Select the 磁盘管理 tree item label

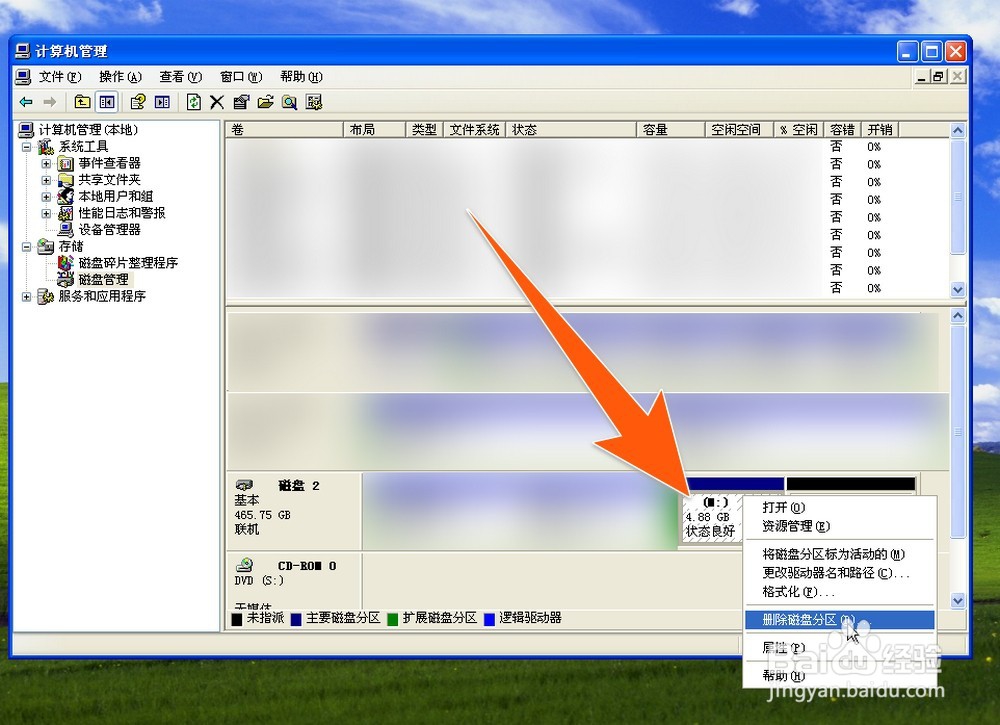tap(103, 279)
